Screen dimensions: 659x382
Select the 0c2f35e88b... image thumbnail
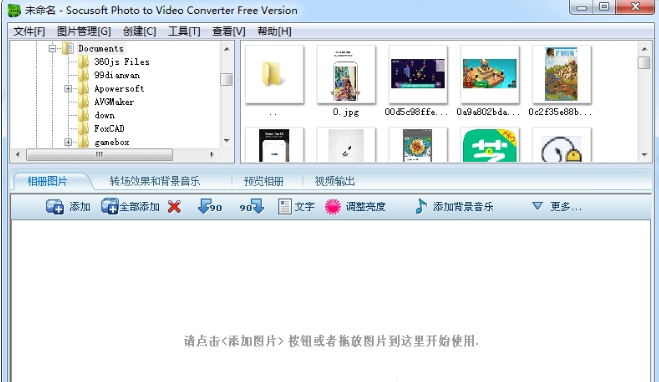(561, 74)
